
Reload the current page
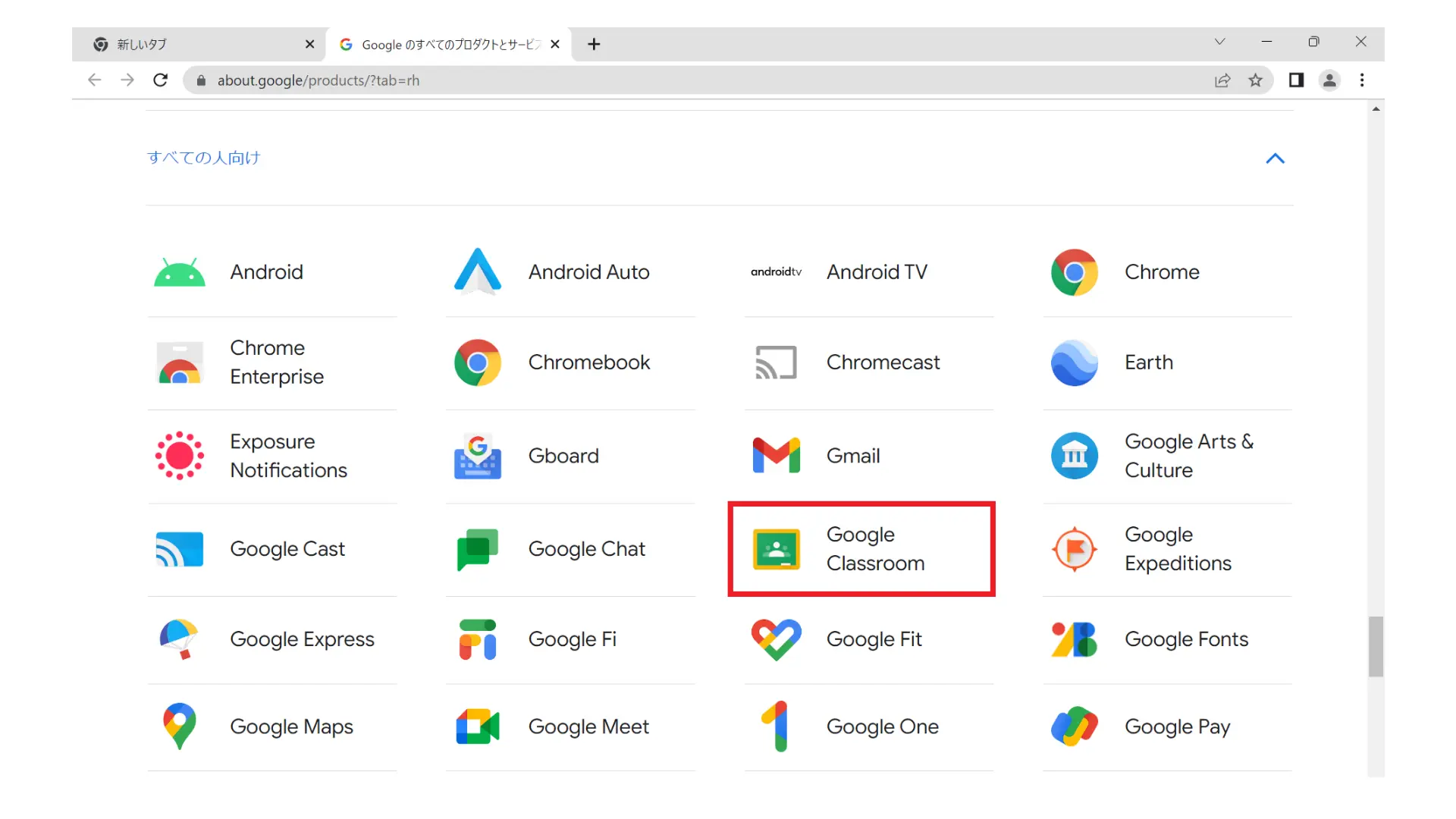click(x=160, y=80)
